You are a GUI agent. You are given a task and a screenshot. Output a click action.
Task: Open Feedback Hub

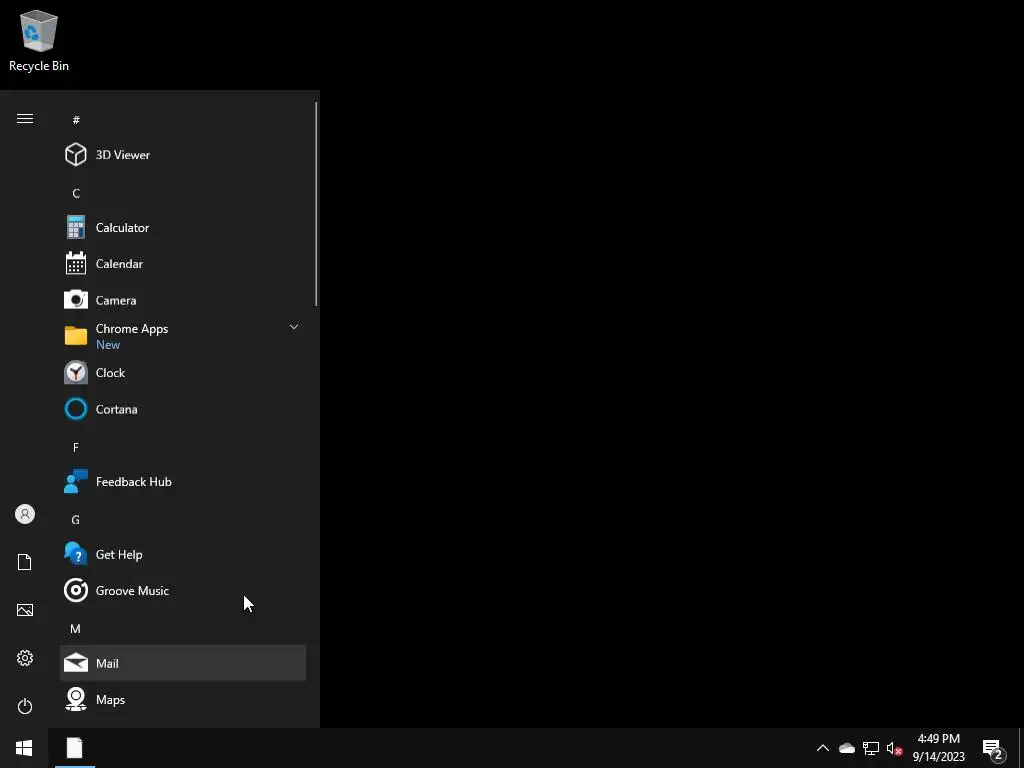coord(183,482)
